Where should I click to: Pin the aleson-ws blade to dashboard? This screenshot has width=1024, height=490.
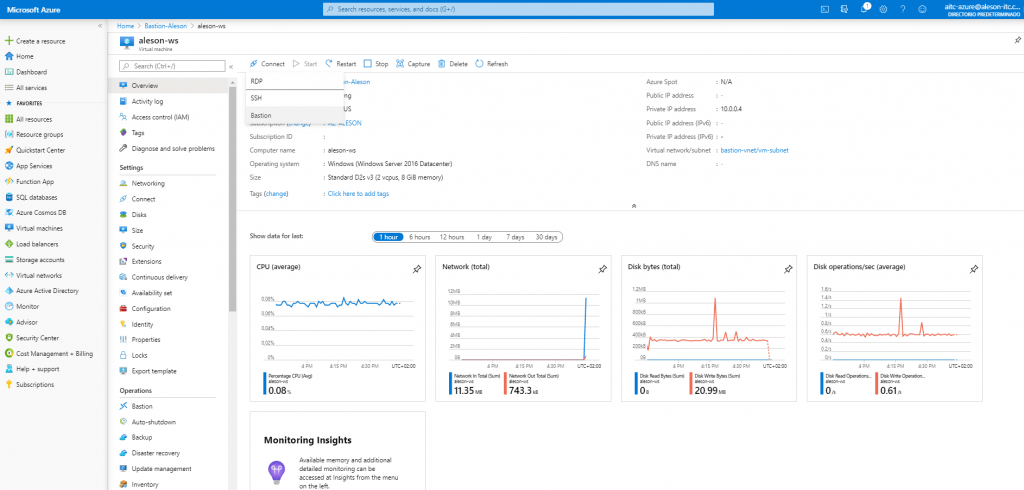[1016, 40]
